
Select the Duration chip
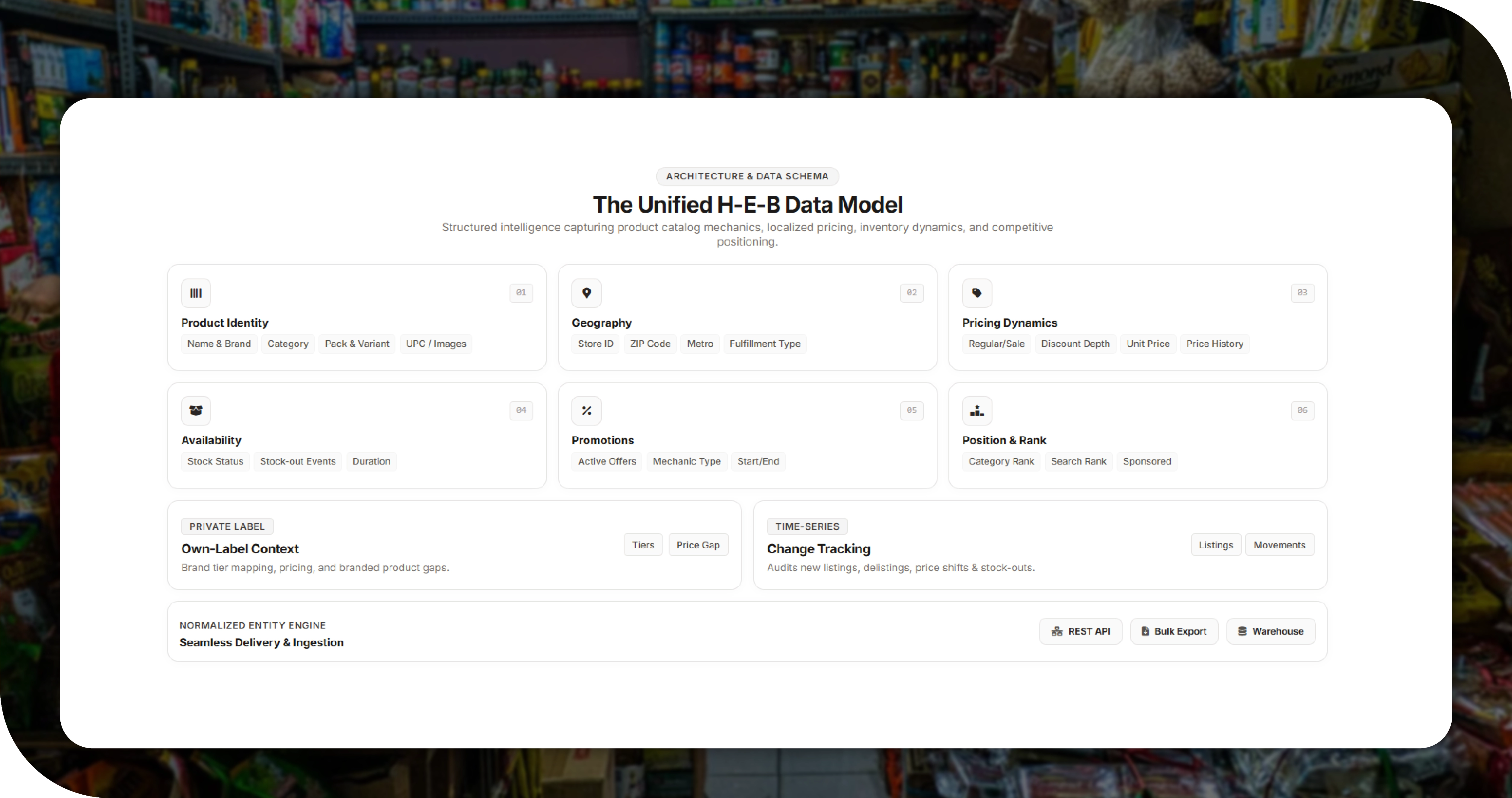pos(372,462)
